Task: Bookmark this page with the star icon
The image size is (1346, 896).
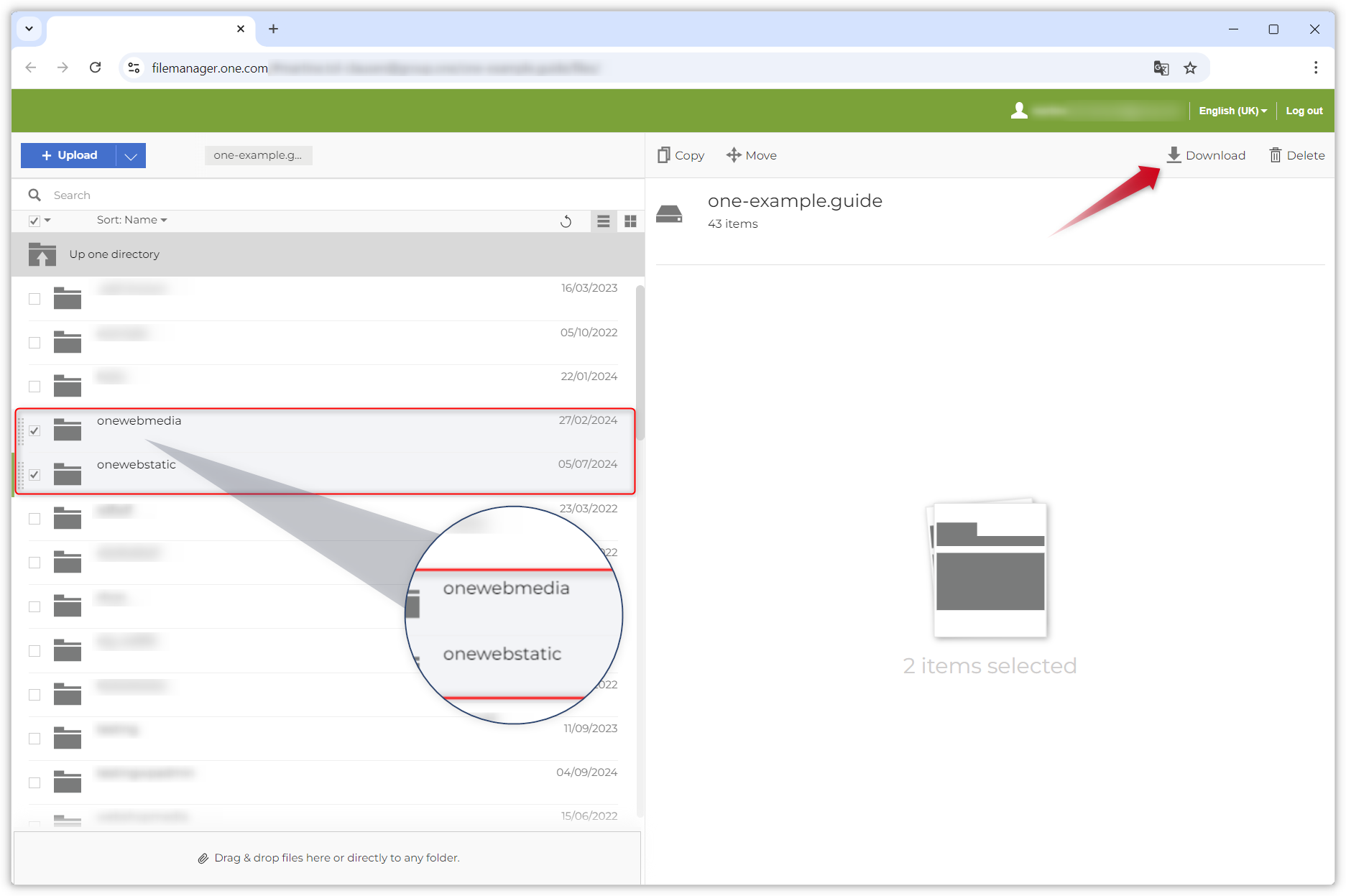Action: pos(1190,68)
